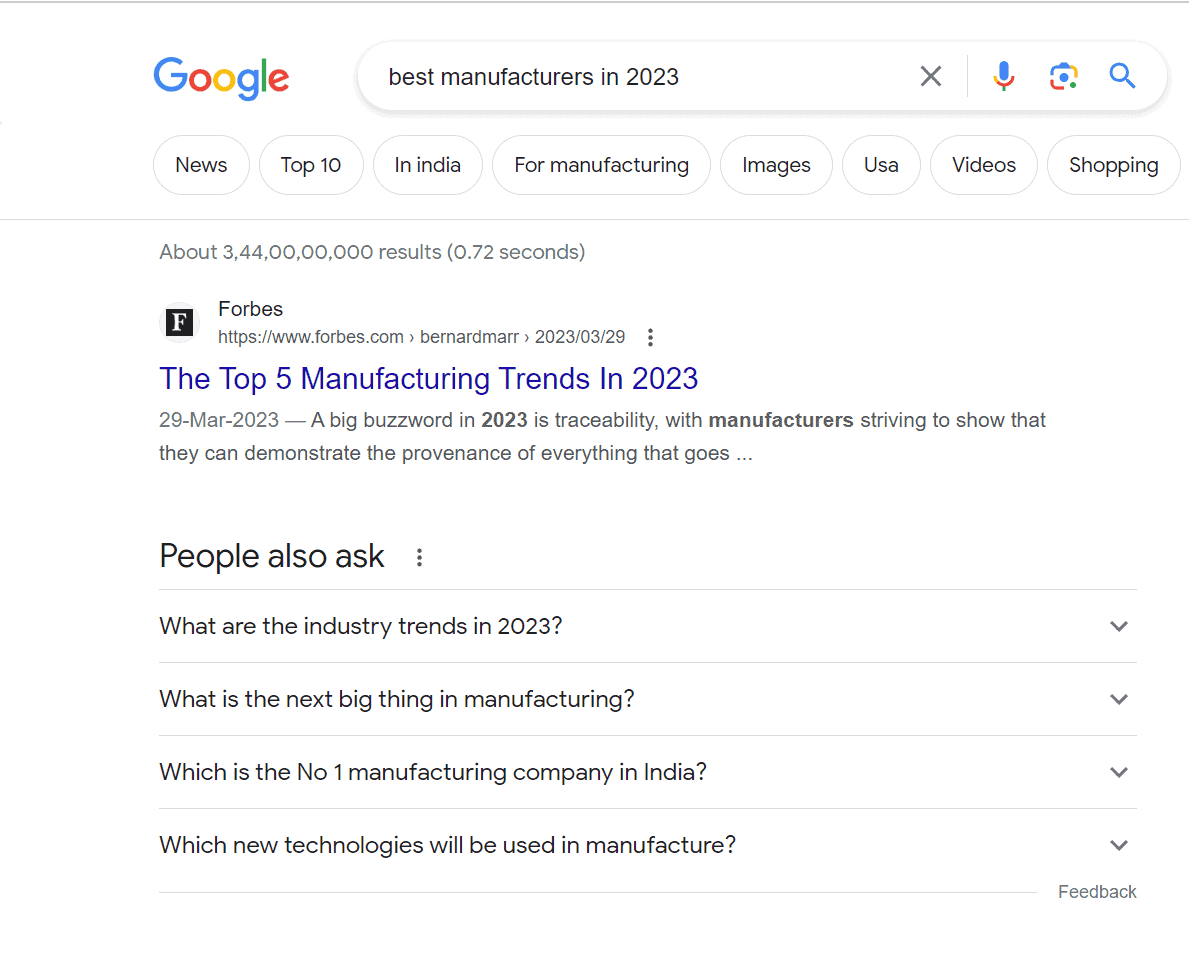Image resolution: width=1189 pixels, height=972 pixels.
Task: Expand 'What are the industry trends in 2023?'
Action: click(x=648, y=626)
